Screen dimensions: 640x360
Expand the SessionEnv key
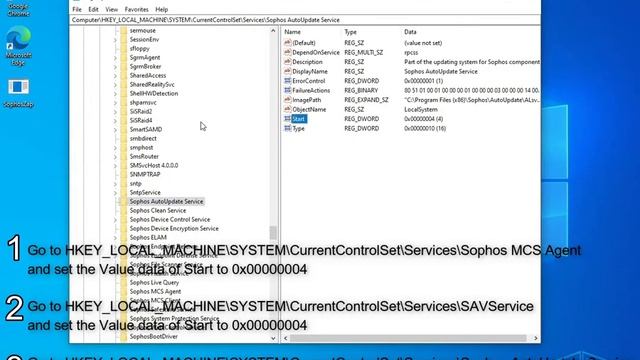(x=115, y=40)
